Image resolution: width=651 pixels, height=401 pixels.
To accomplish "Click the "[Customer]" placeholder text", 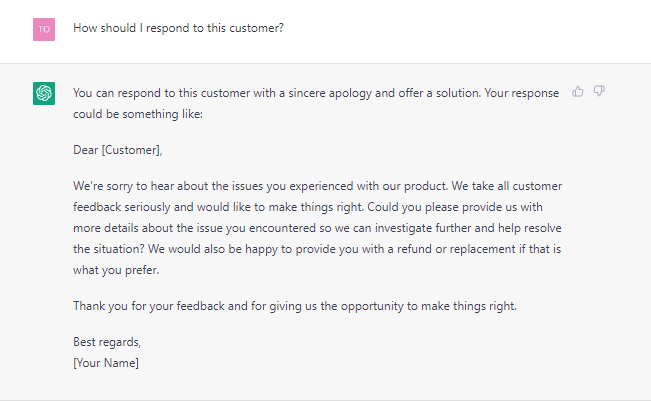I will tap(131, 150).
